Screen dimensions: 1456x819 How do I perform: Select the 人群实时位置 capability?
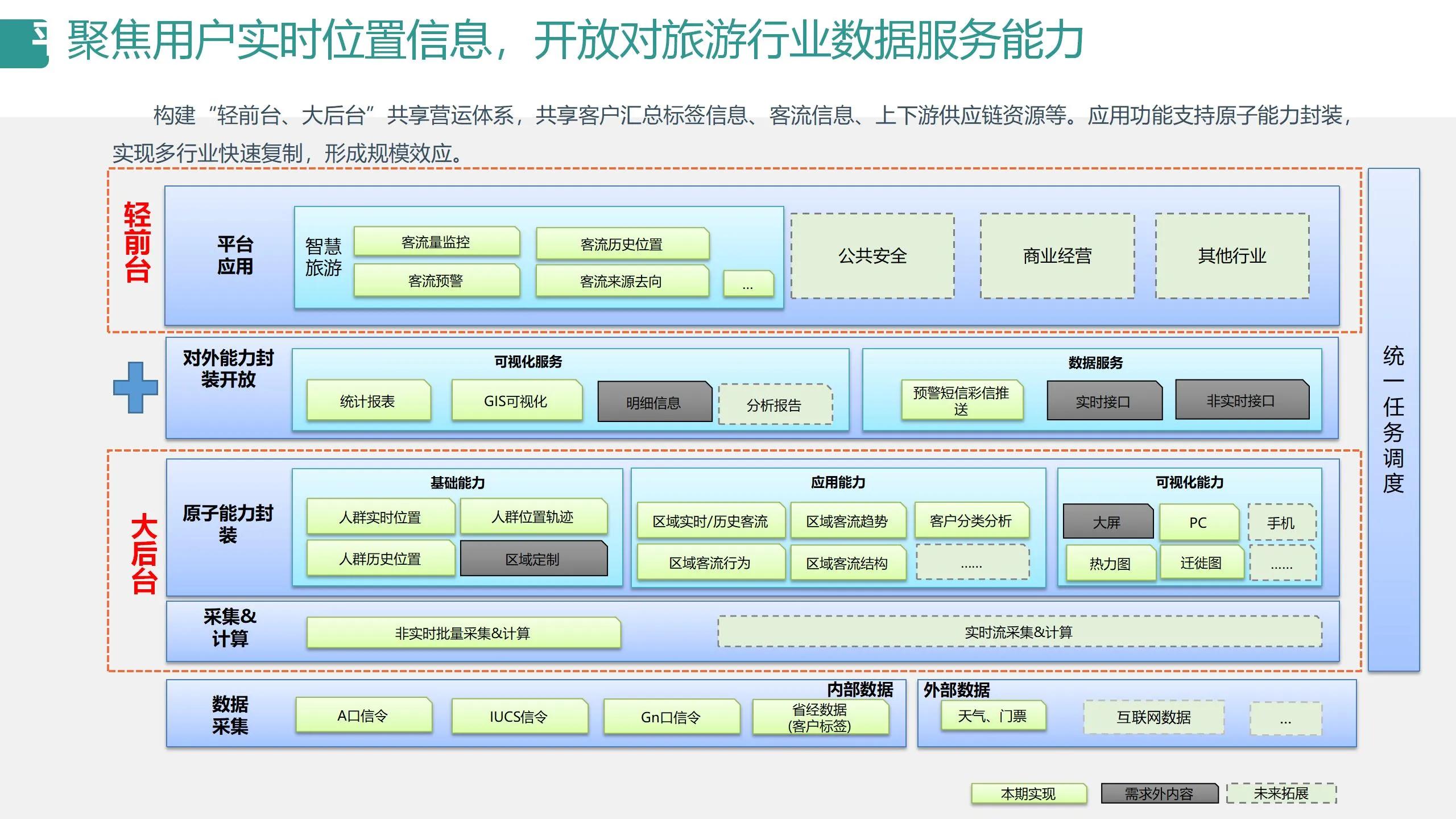(x=381, y=518)
